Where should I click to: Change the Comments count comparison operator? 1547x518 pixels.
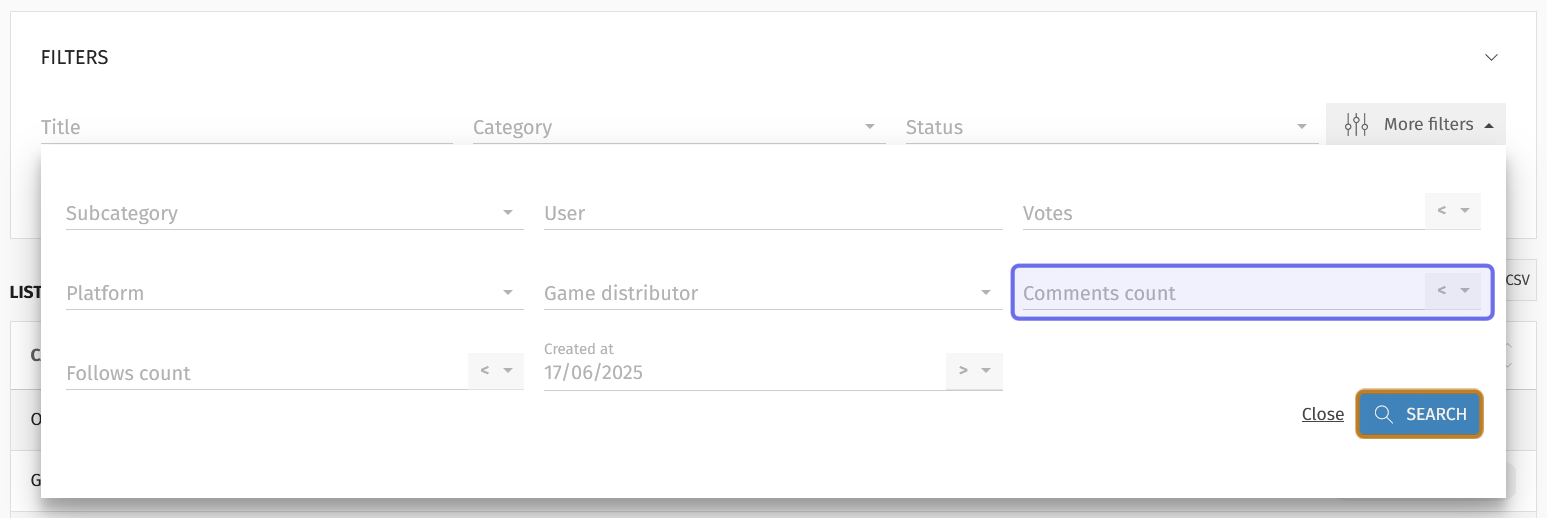click(x=1453, y=291)
